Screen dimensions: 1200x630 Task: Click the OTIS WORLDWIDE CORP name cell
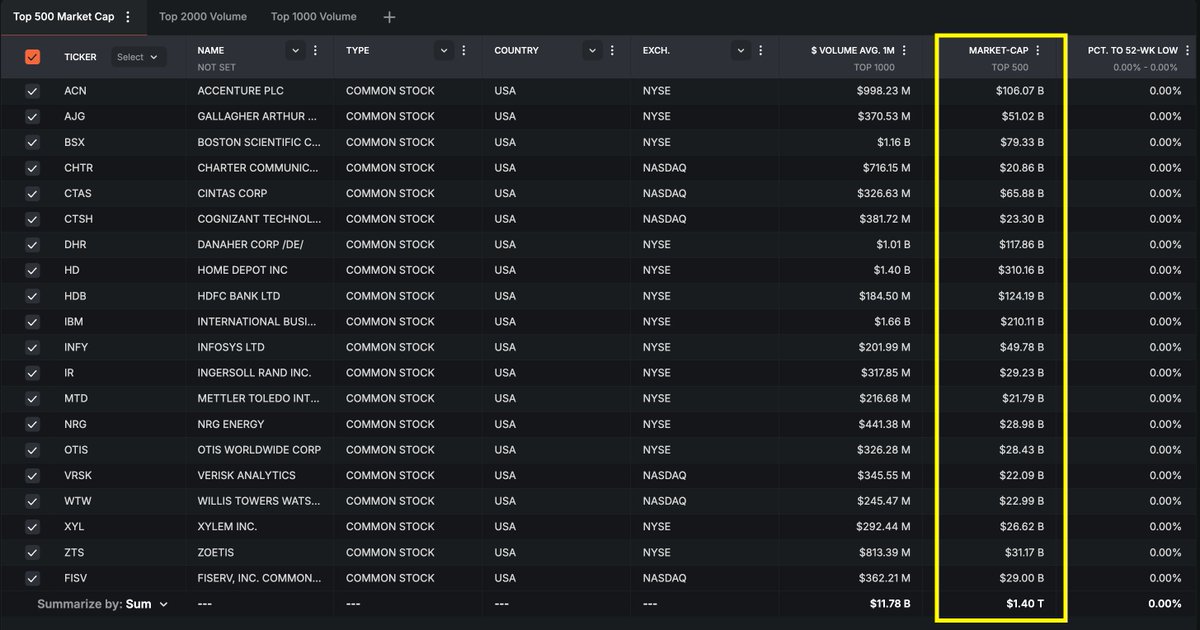259,450
